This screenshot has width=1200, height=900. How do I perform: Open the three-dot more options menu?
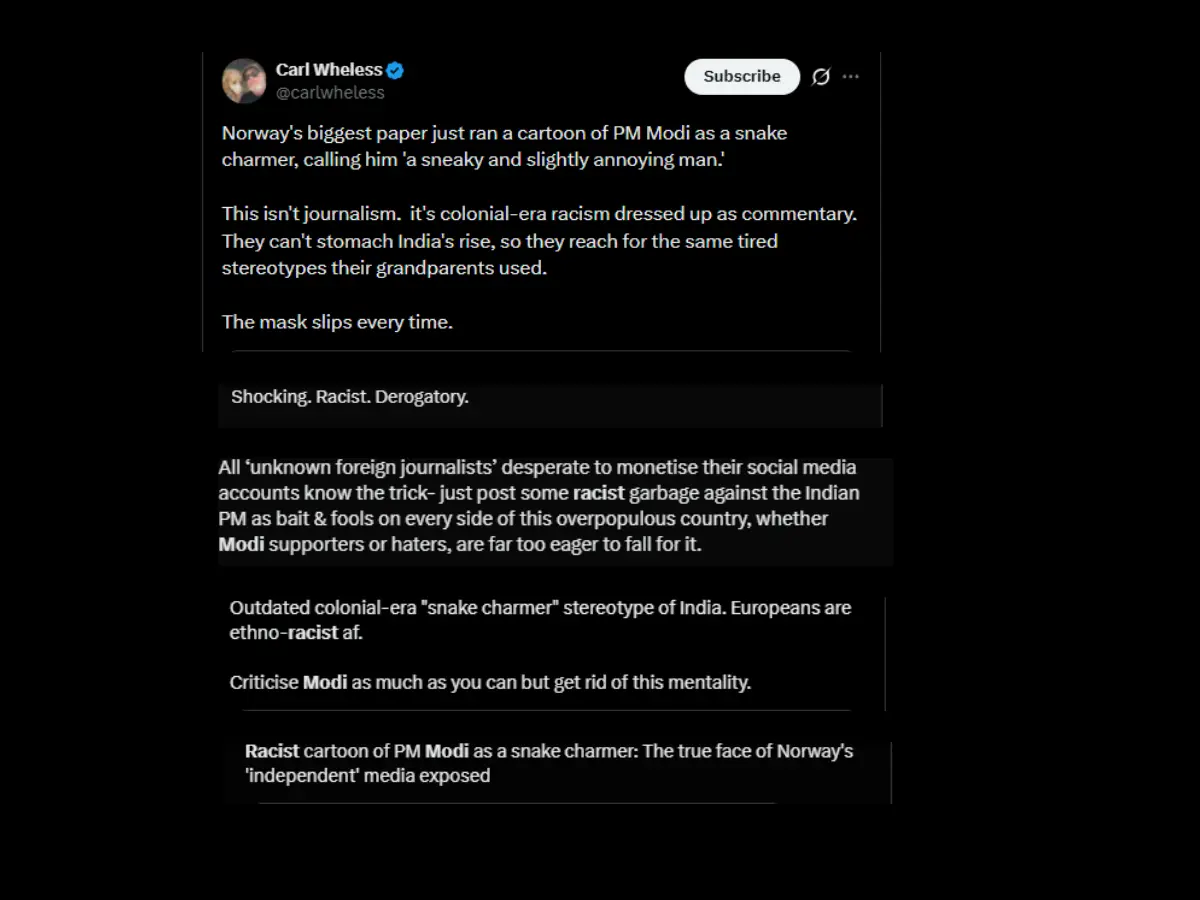[x=851, y=77]
